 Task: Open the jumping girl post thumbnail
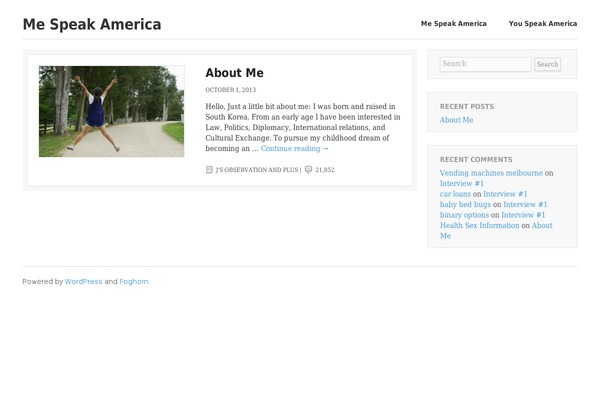click(111, 111)
